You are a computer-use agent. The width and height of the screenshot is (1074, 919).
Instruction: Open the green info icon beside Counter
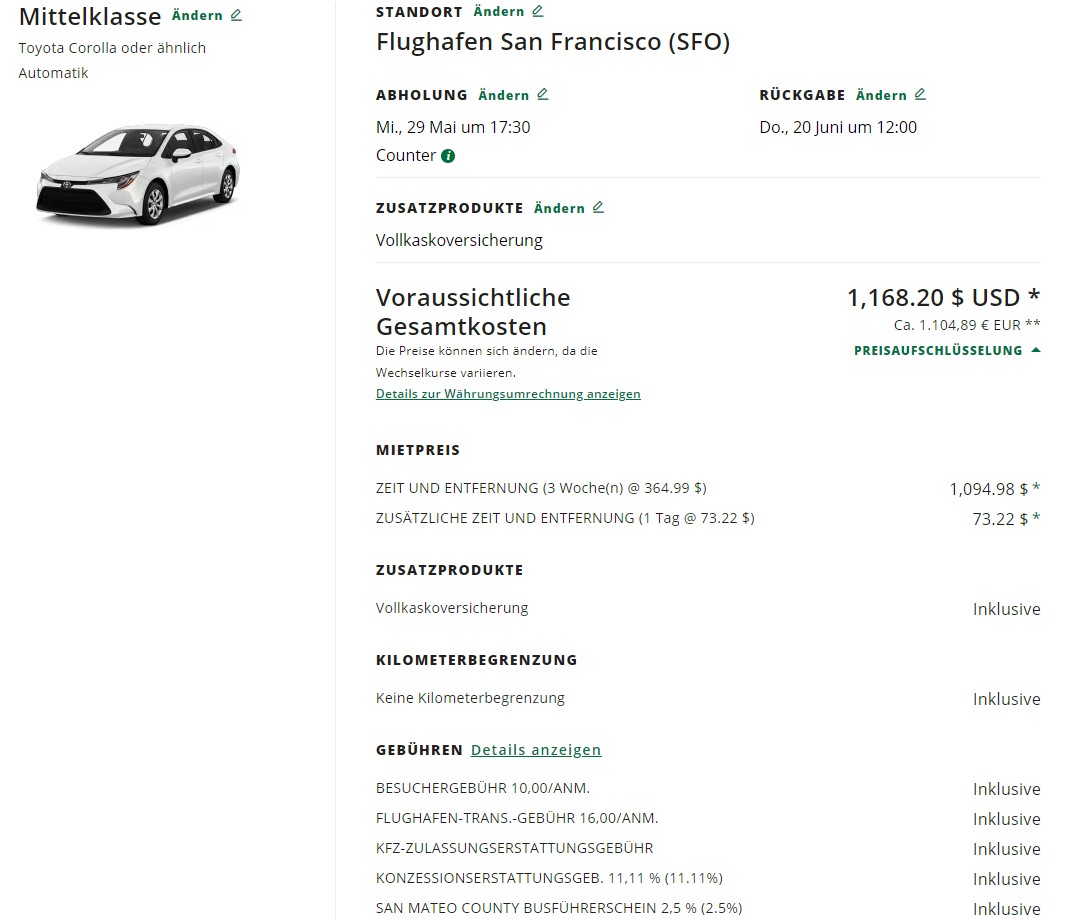tap(448, 156)
